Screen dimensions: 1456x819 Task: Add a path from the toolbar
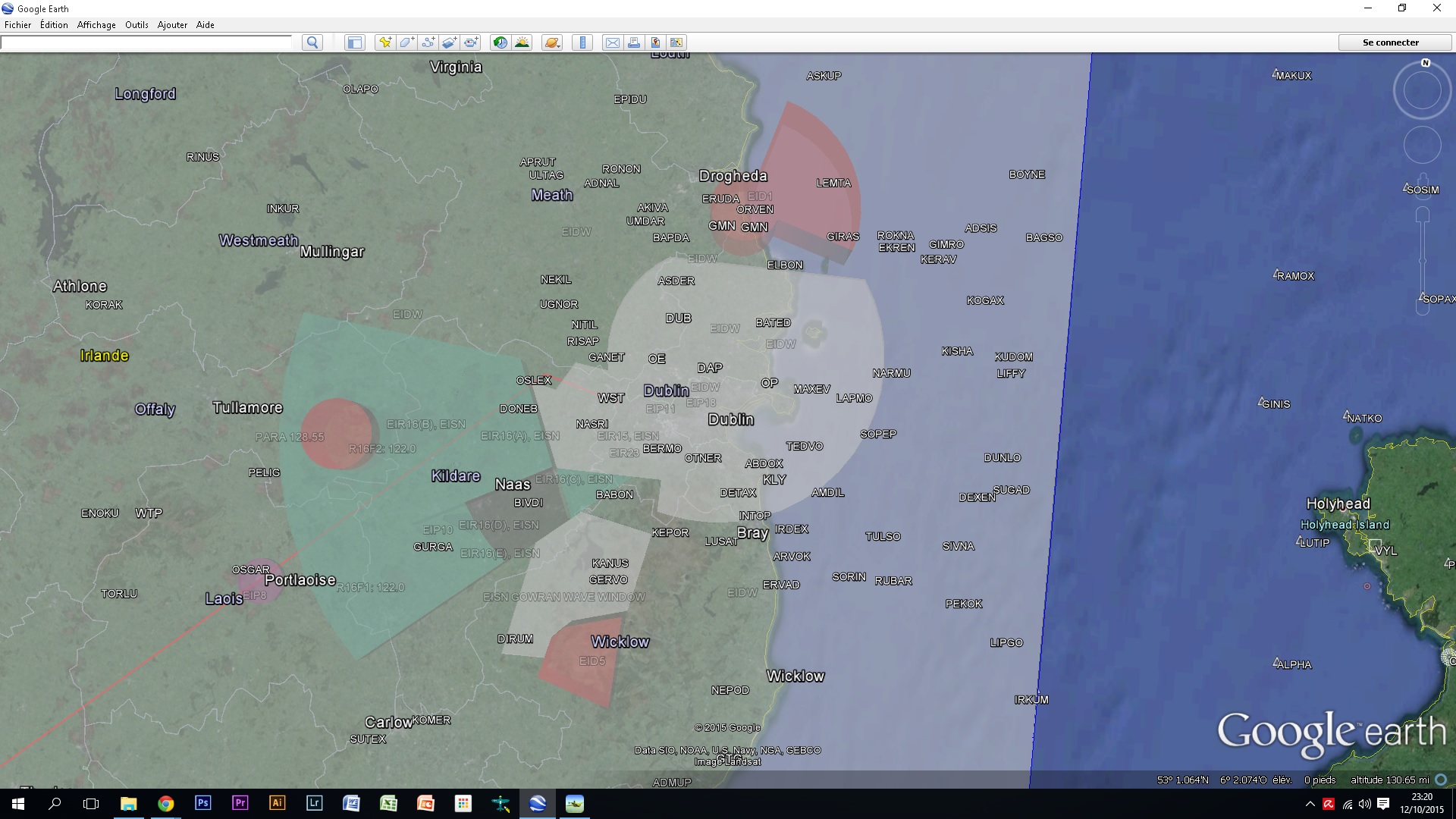pyautogui.click(x=428, y=42)
